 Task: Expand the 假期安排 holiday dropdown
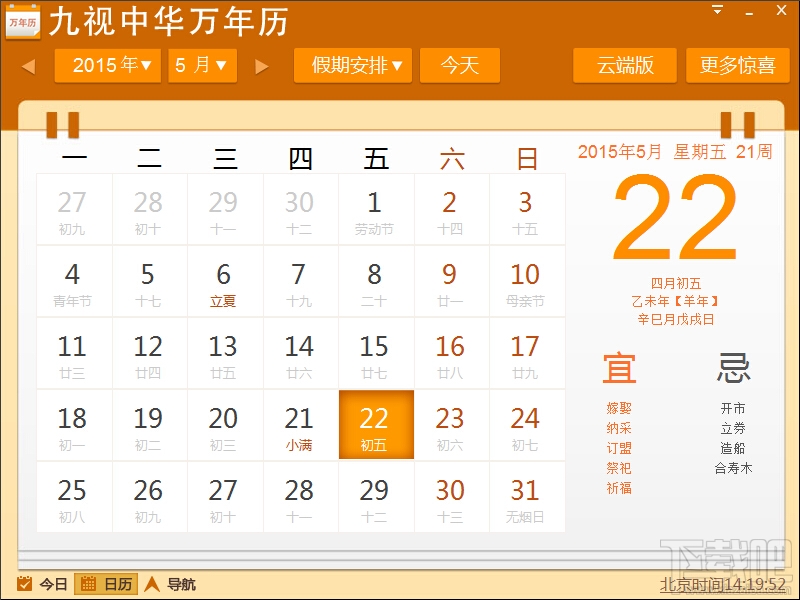pyautogui.click(x=353, y=65)
